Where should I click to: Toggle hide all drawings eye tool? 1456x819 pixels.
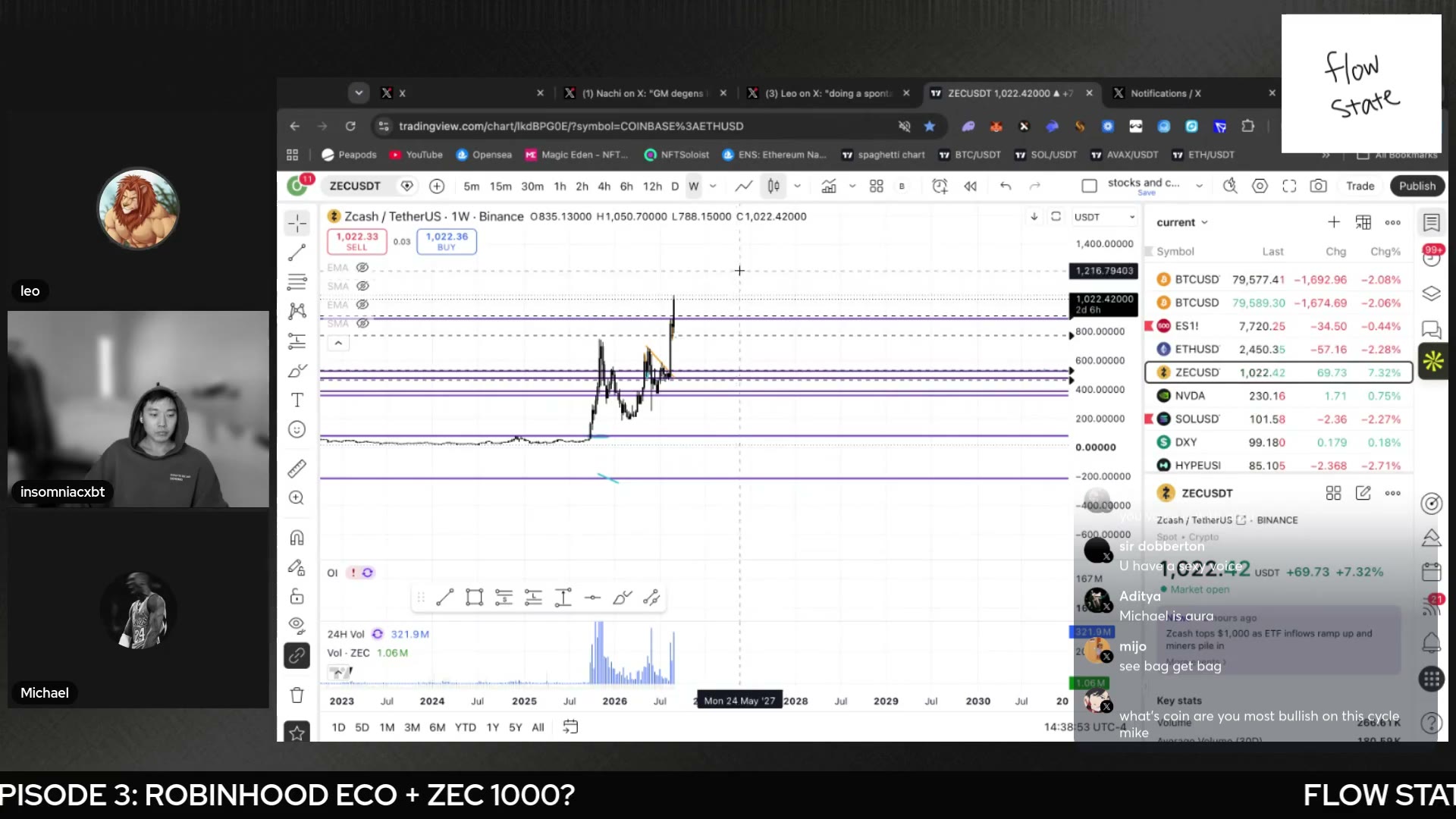point(297,625)
